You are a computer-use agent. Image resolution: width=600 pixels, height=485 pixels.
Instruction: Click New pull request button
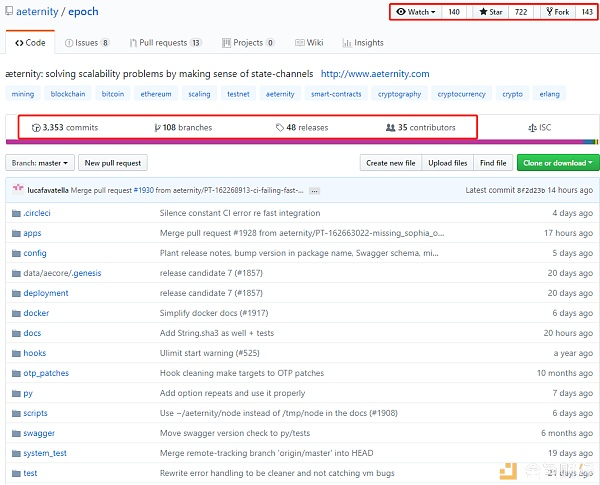[113, 163]
